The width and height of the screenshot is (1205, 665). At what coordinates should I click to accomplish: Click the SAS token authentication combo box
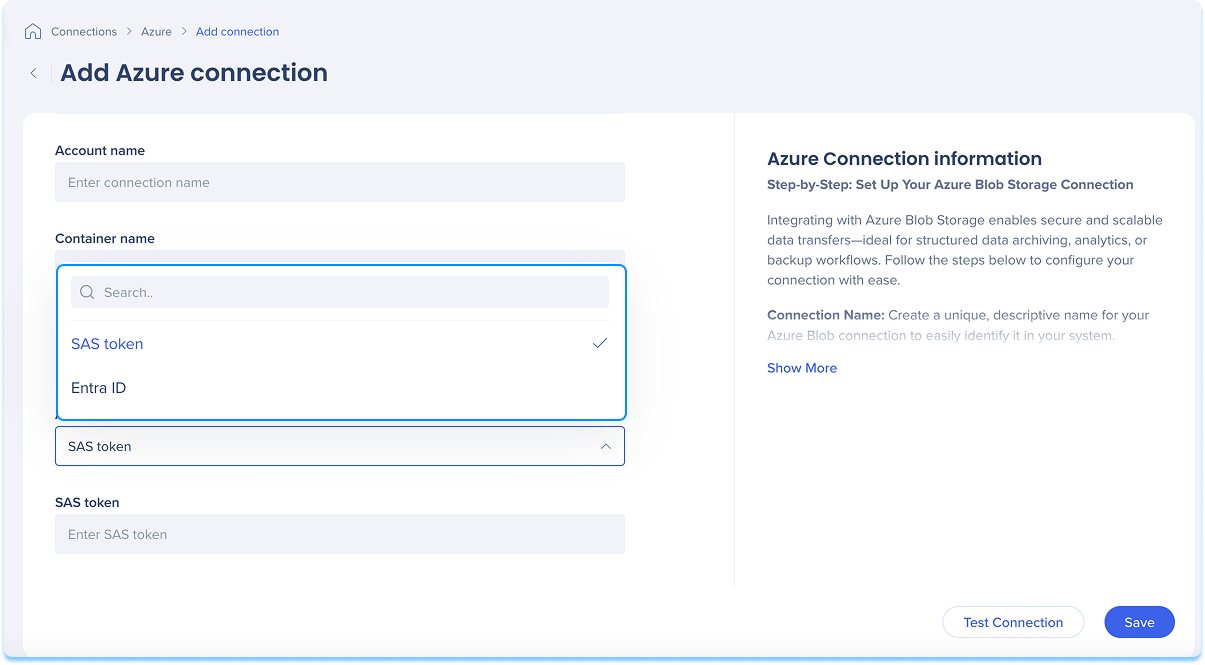[x=340, y=446]
